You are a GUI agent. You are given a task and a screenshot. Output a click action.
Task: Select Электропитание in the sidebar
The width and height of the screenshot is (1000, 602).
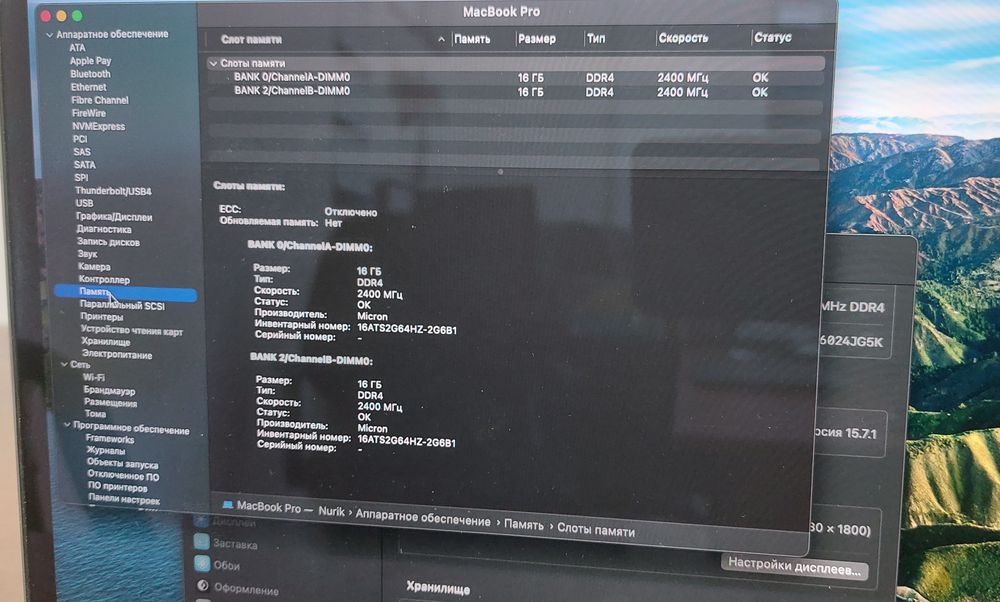117,355
